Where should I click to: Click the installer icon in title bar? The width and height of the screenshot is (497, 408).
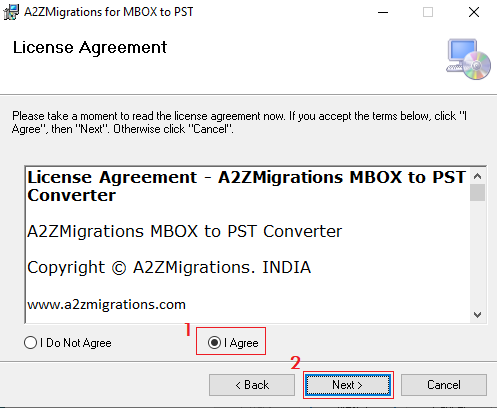(x=11, y=12)
